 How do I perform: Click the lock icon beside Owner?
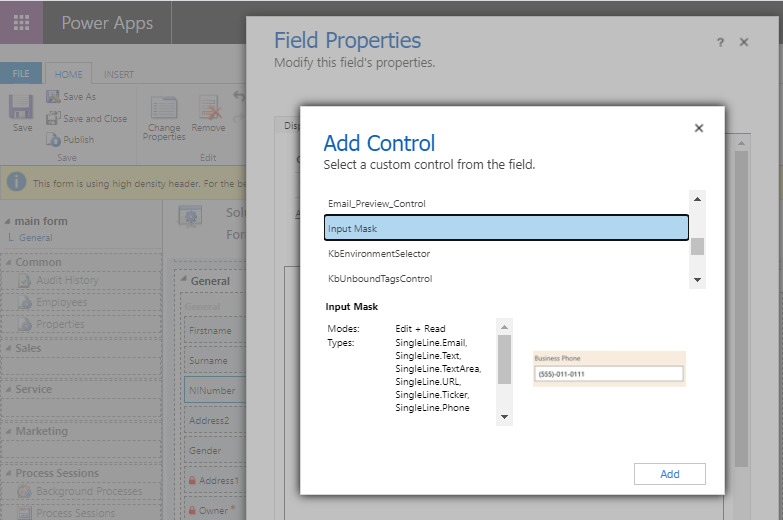click(192, 511)
